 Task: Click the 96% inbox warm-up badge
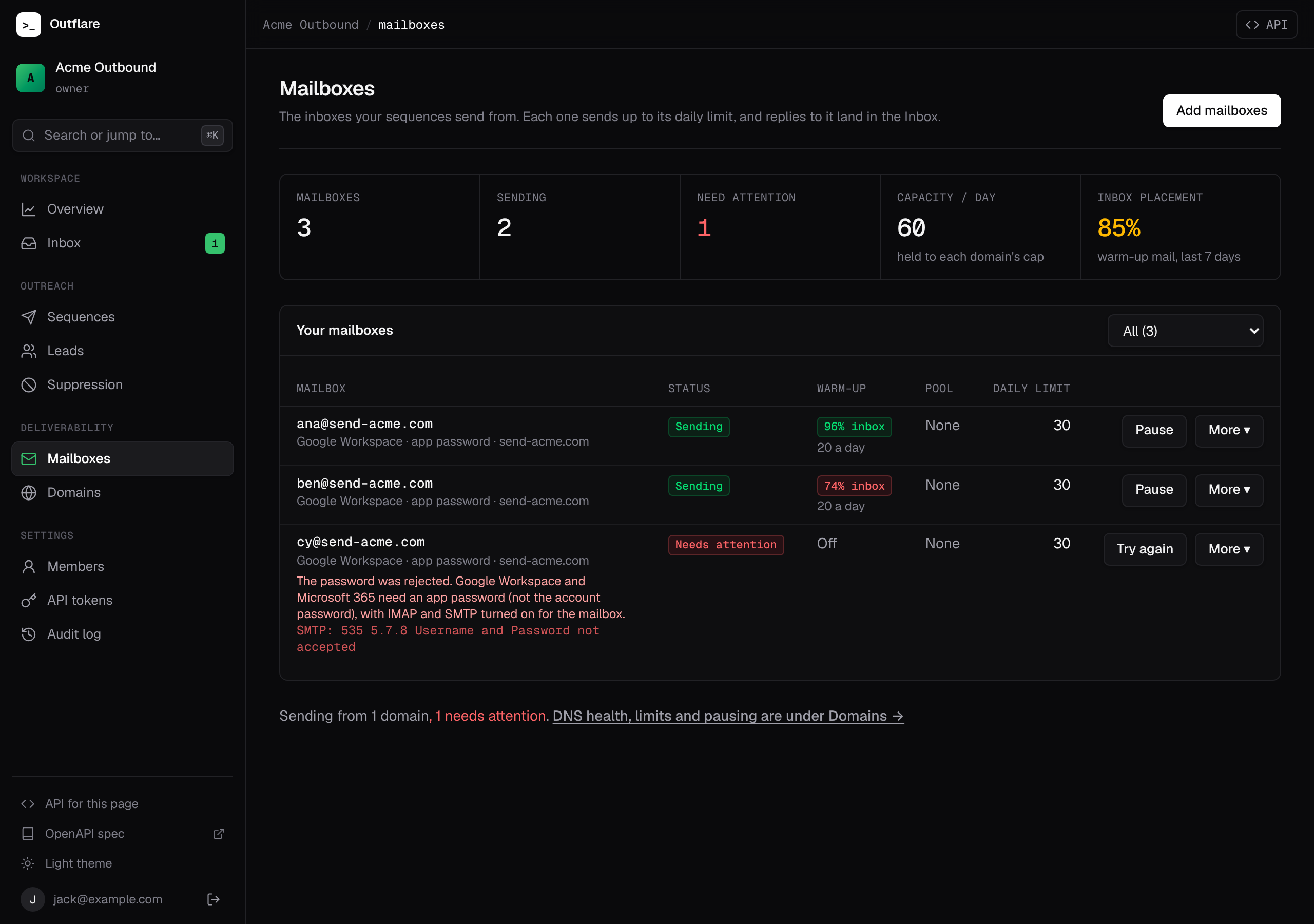tap(854, 427)
